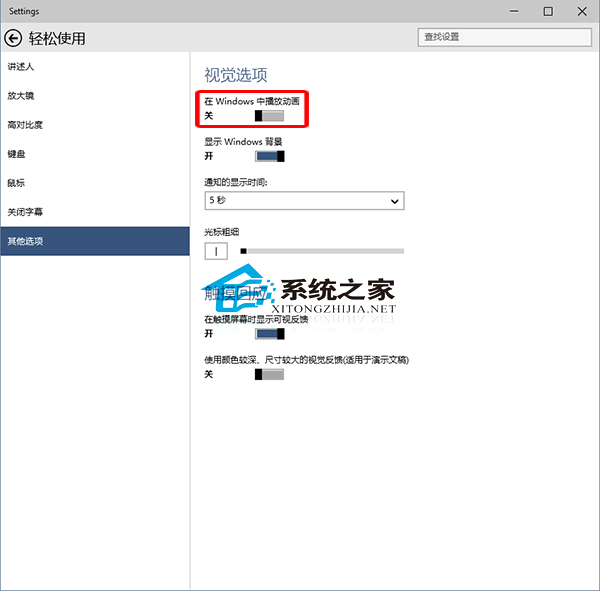Click the 视觉选项 heading text

(236, 75)
